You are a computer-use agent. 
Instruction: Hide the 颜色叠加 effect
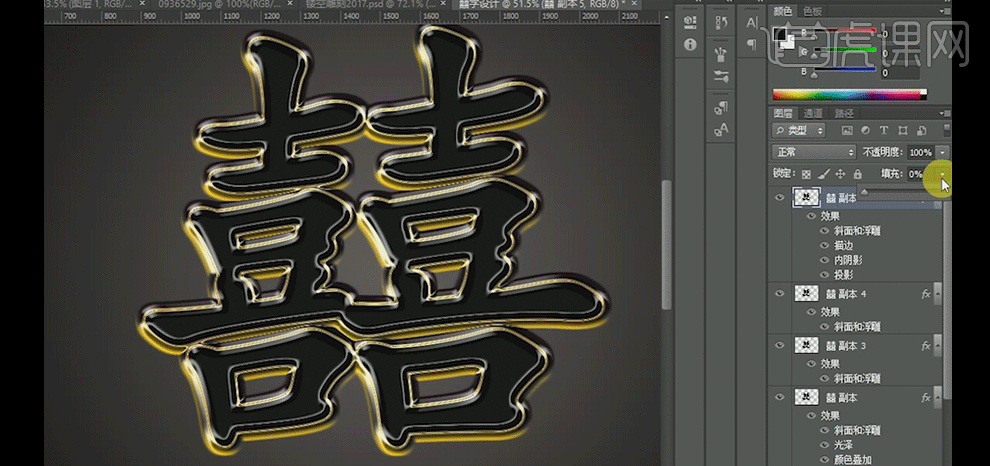[x=824, y=460]
